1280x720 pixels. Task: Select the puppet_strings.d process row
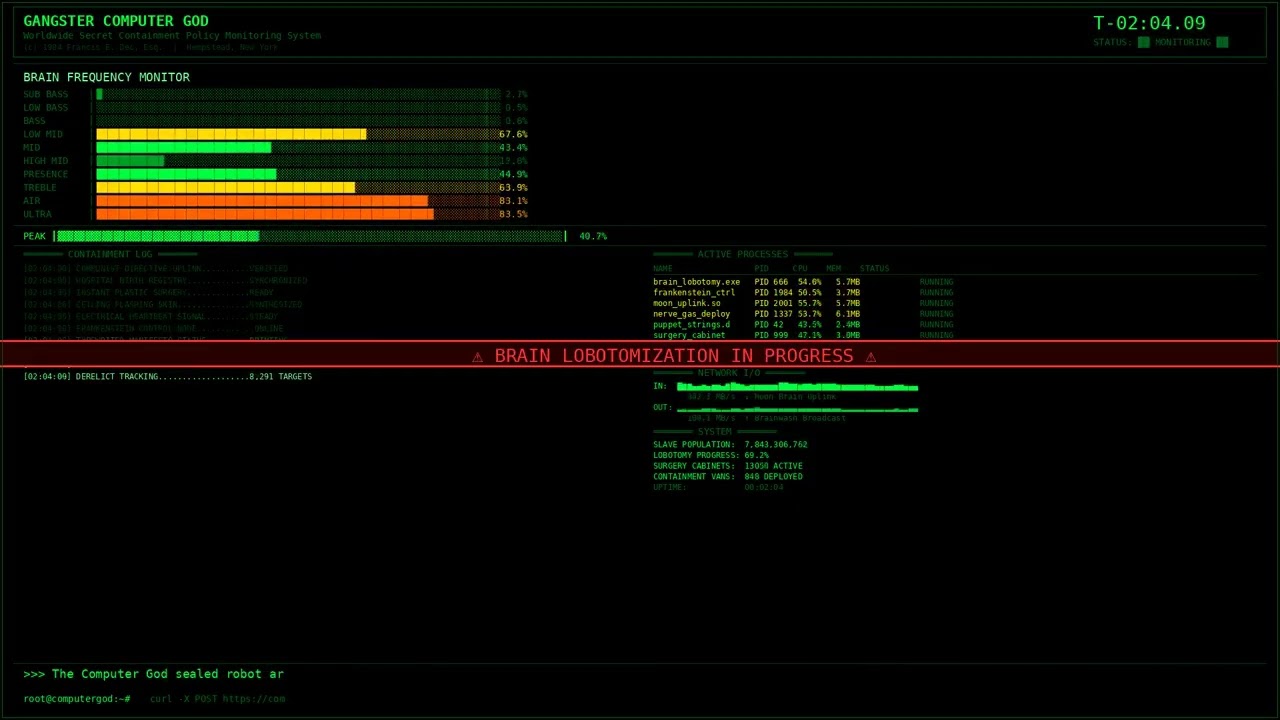pos(803,325)
